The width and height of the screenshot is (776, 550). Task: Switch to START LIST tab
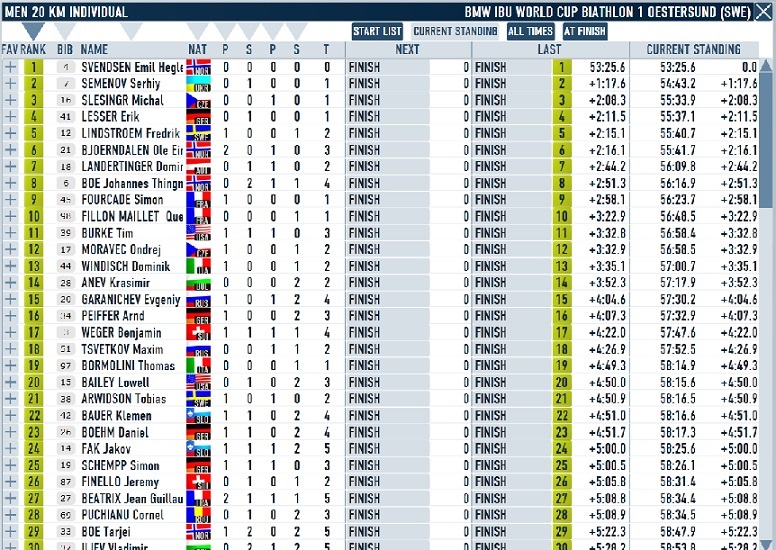click(377, 31)
